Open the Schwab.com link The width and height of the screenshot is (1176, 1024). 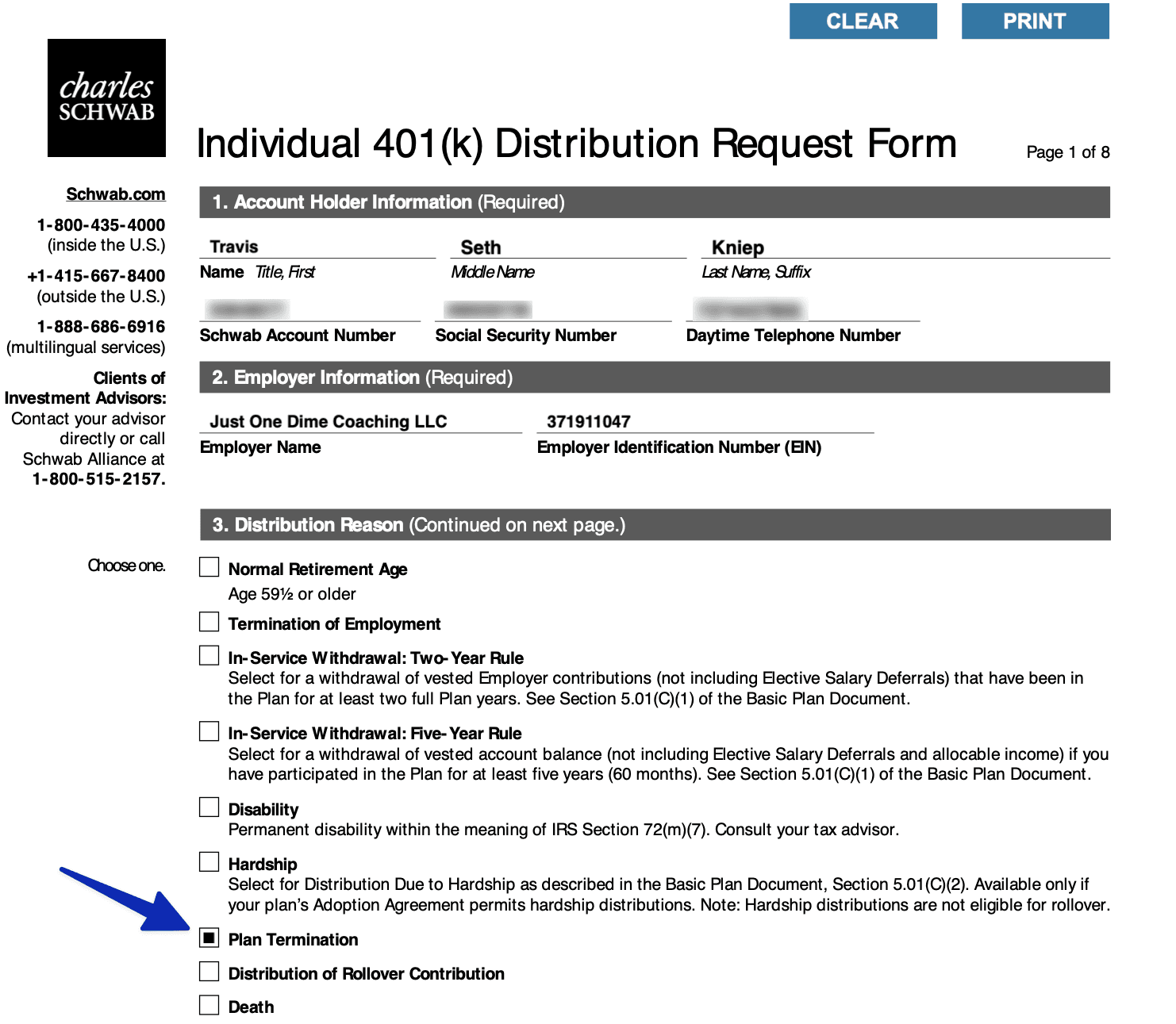click(116, 194)
